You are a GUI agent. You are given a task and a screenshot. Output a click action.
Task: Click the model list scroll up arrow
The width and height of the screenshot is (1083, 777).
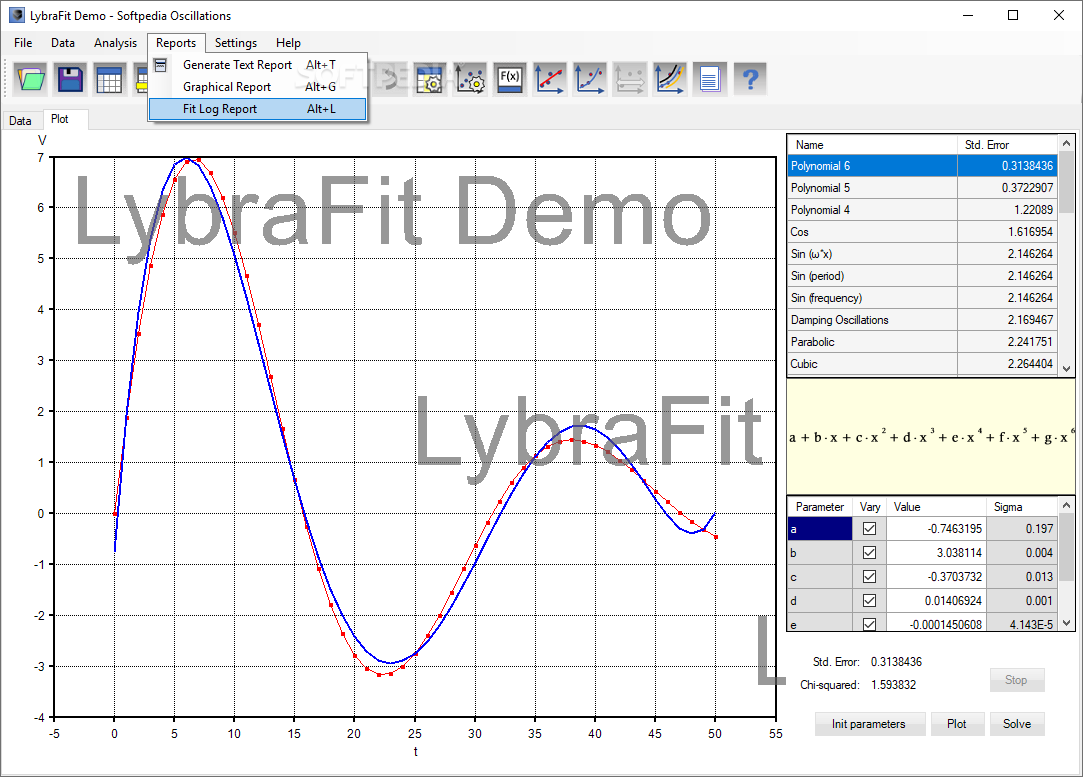[1066, 143]
